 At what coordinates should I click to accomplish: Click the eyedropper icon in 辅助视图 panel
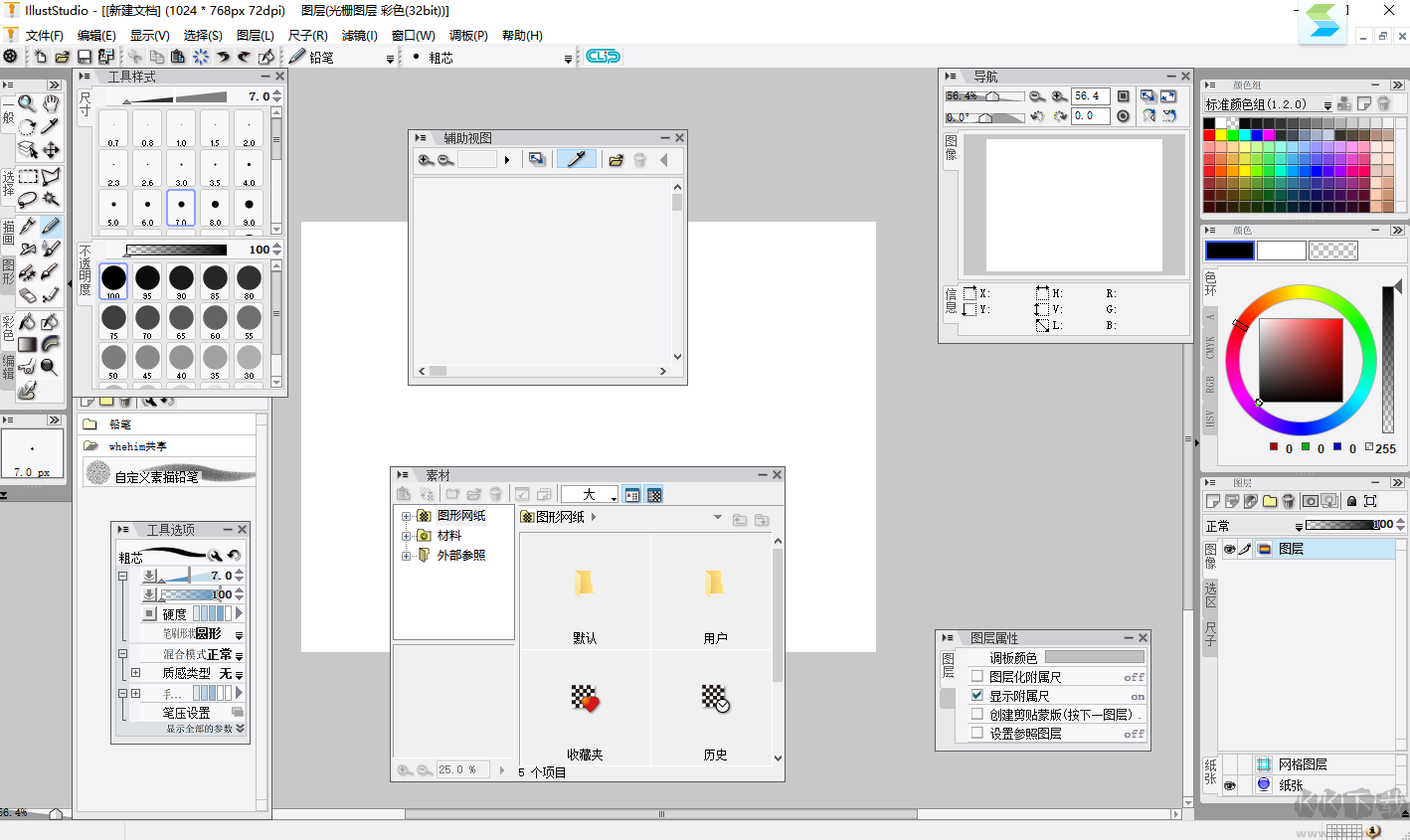point(576,159)
